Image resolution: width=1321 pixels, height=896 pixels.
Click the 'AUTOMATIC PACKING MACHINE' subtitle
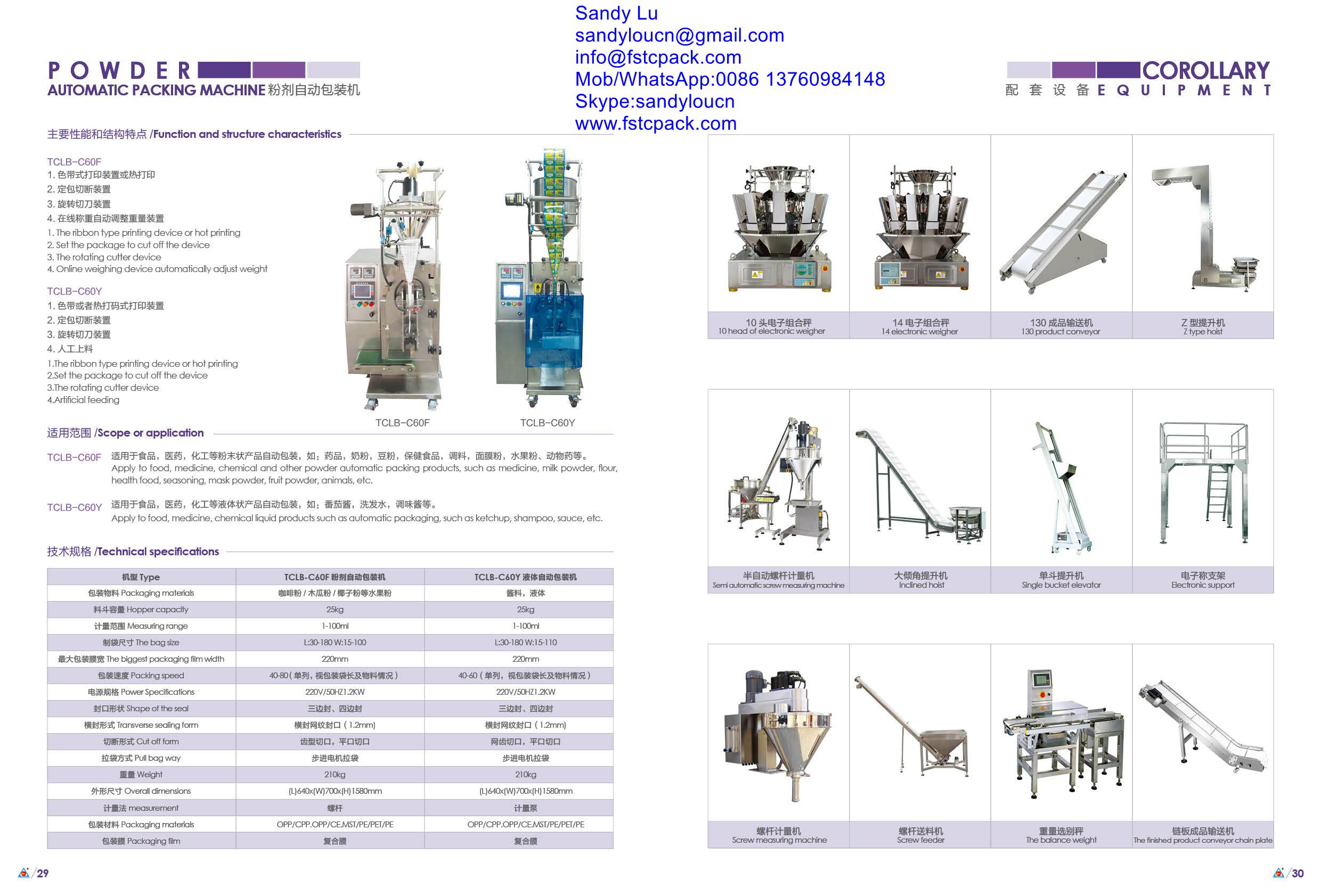coord(156,91)
